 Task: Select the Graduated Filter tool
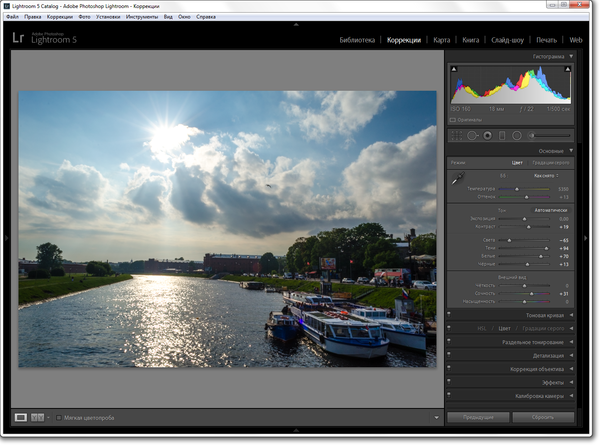(502, 135)
